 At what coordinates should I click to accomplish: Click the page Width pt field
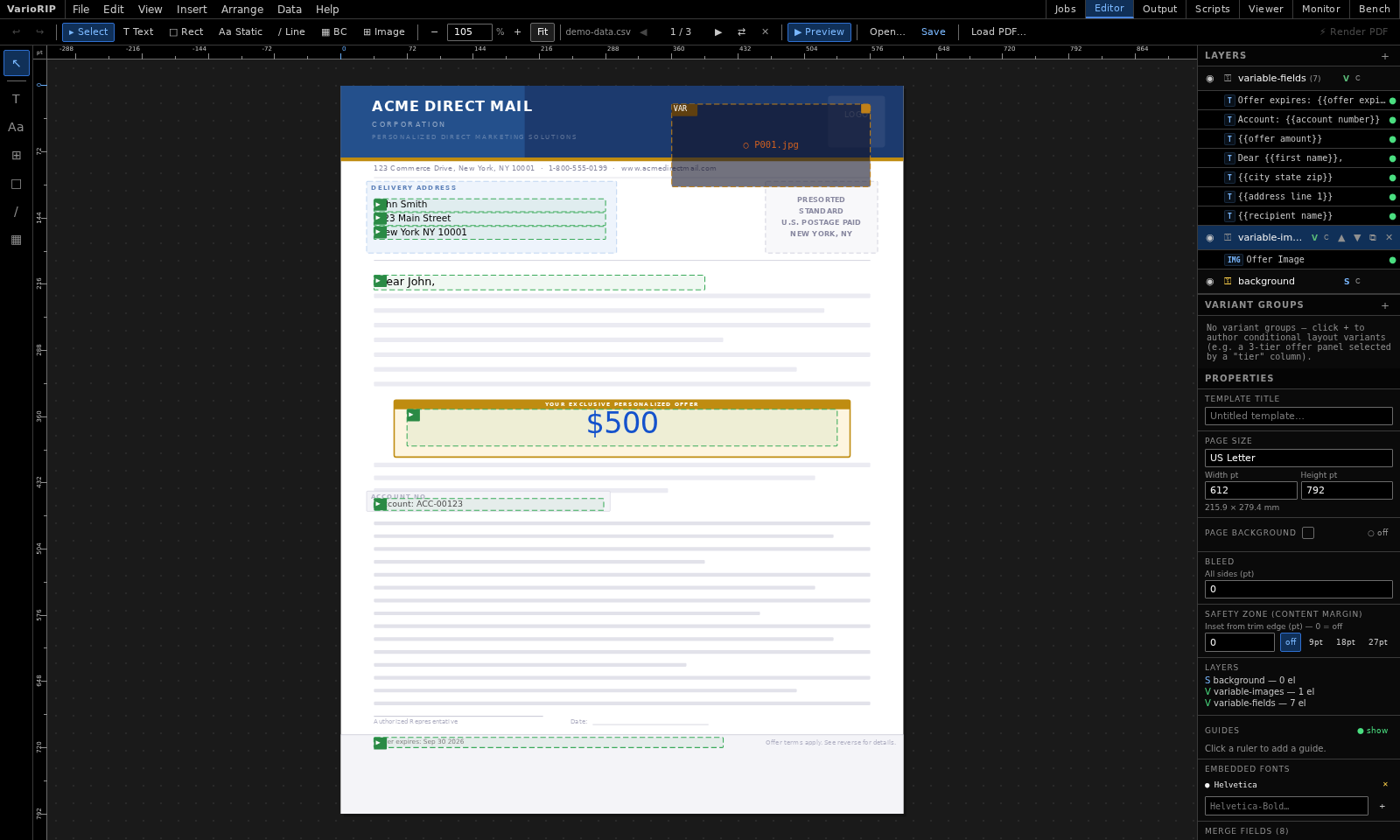[x=1251, y=491]
